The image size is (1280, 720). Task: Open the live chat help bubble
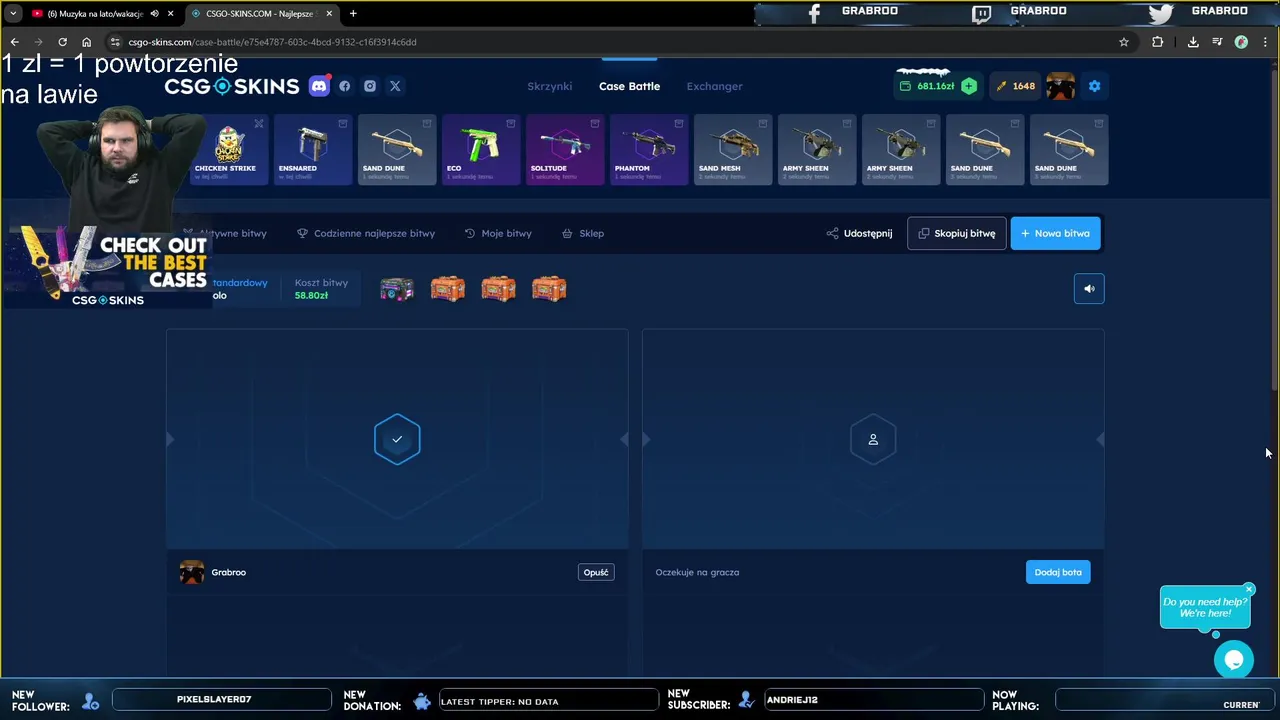1234,660
